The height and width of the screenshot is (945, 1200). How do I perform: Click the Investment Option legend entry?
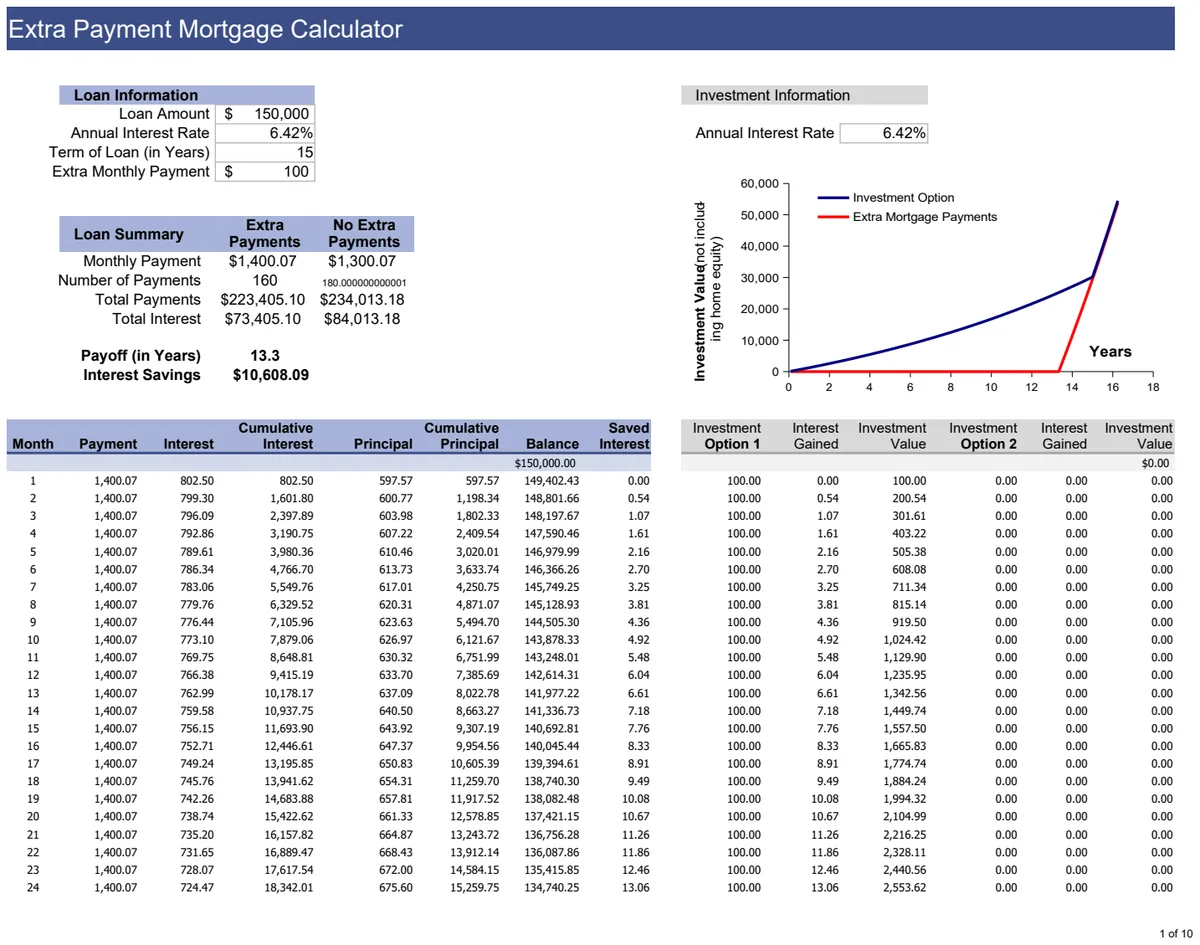(x=903, y=198)
